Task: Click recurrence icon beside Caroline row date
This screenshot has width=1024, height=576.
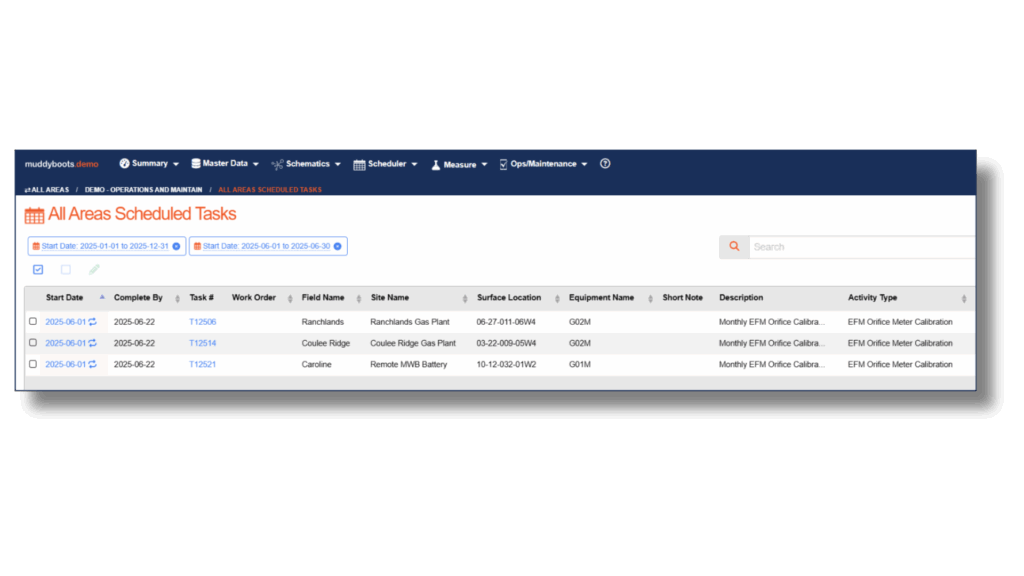Action: [93, 364]
